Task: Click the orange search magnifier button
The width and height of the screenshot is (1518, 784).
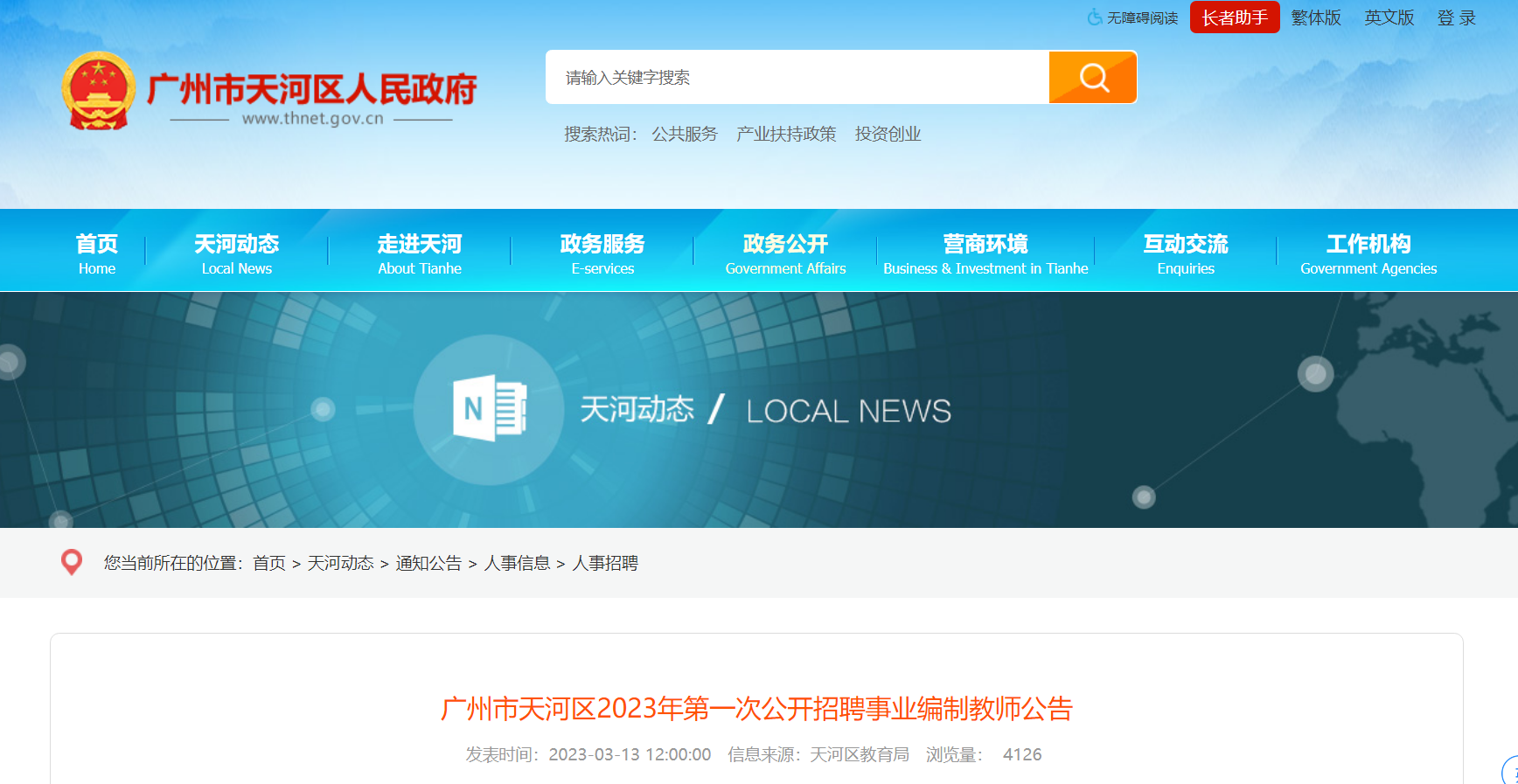Action: (1092, 77)
